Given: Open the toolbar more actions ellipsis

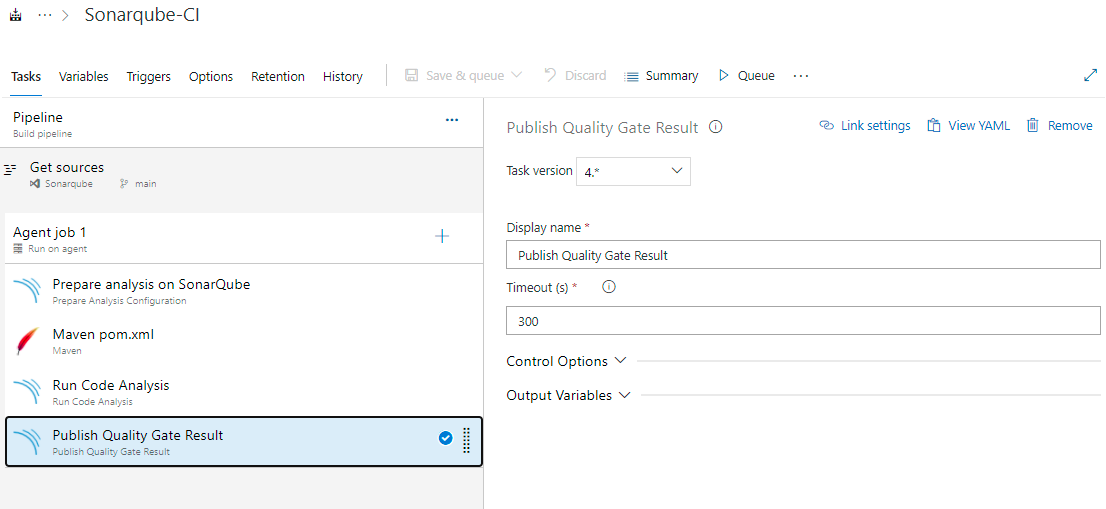Looking at the screenshot, I should click(x=800, y=76).
